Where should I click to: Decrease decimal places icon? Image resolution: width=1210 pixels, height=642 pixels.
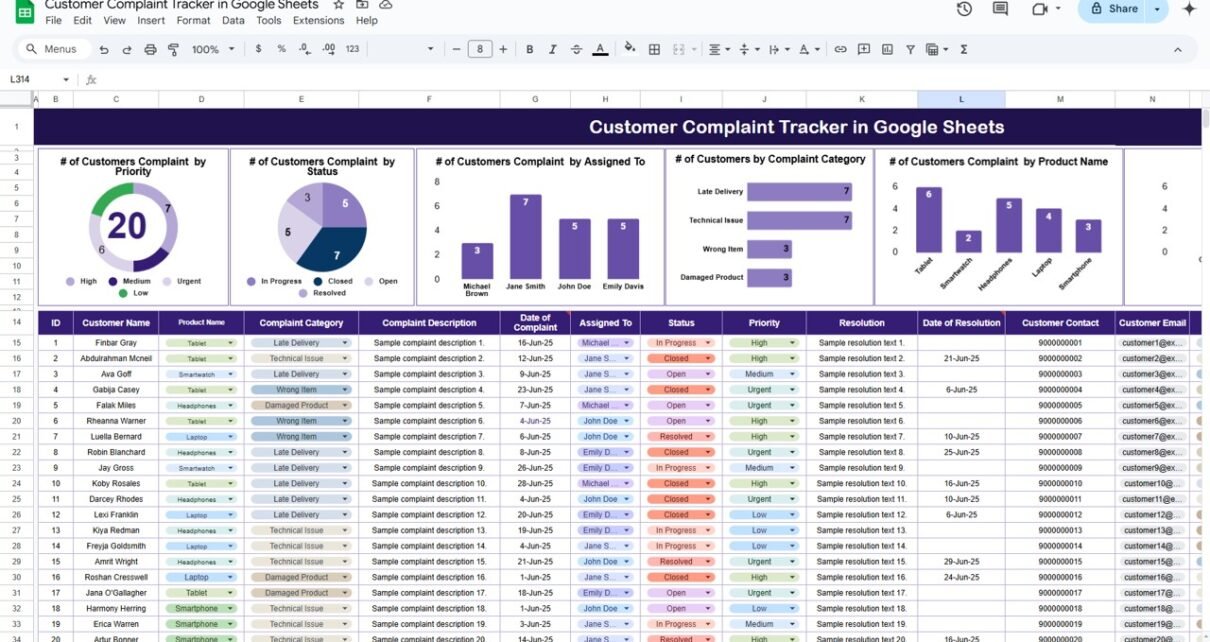304,49
